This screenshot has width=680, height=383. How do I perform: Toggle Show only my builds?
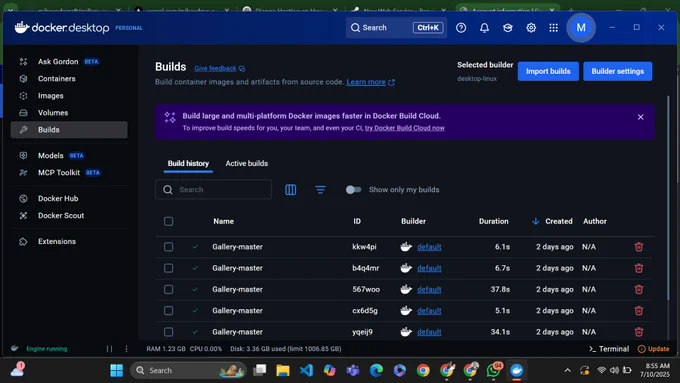tap(353, 190)
